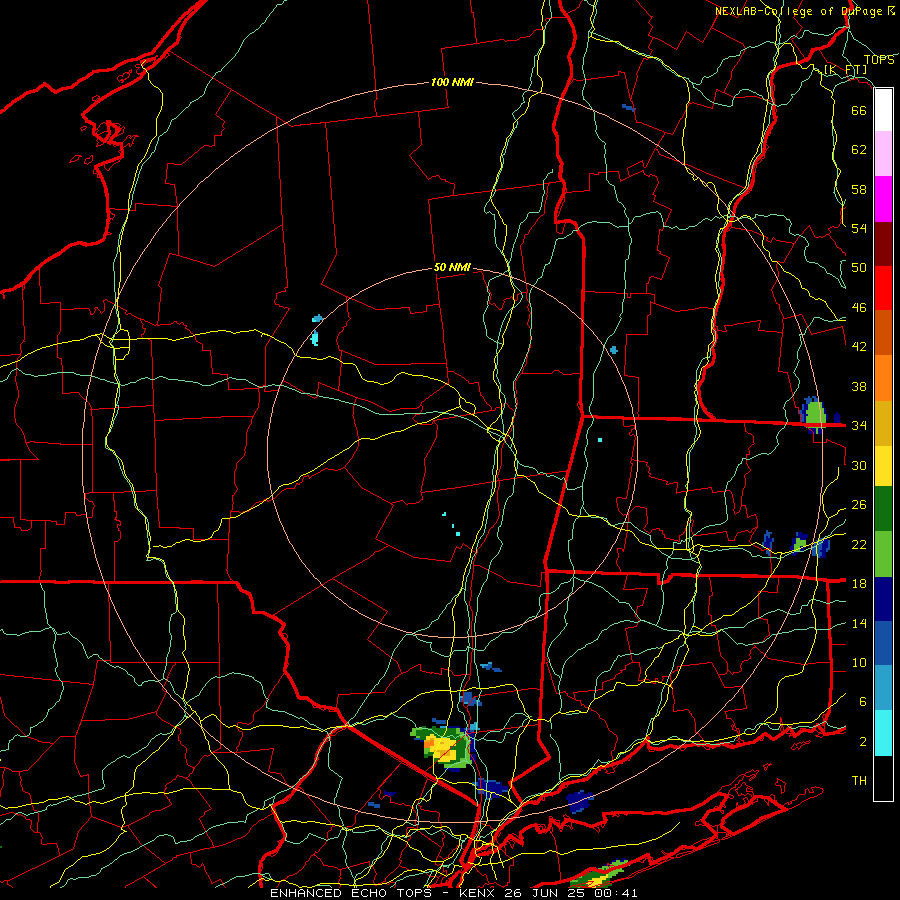Click the '100 NMI' range ring label
Viewport: 900px width, 900px height.
coord(452,83)
